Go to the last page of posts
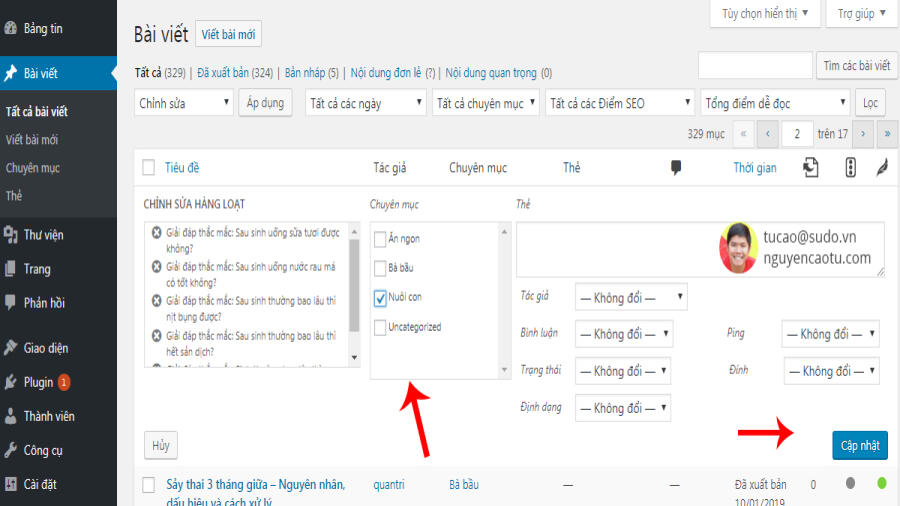This screenshot has height=506, width=900. click(x=887, y=134)
